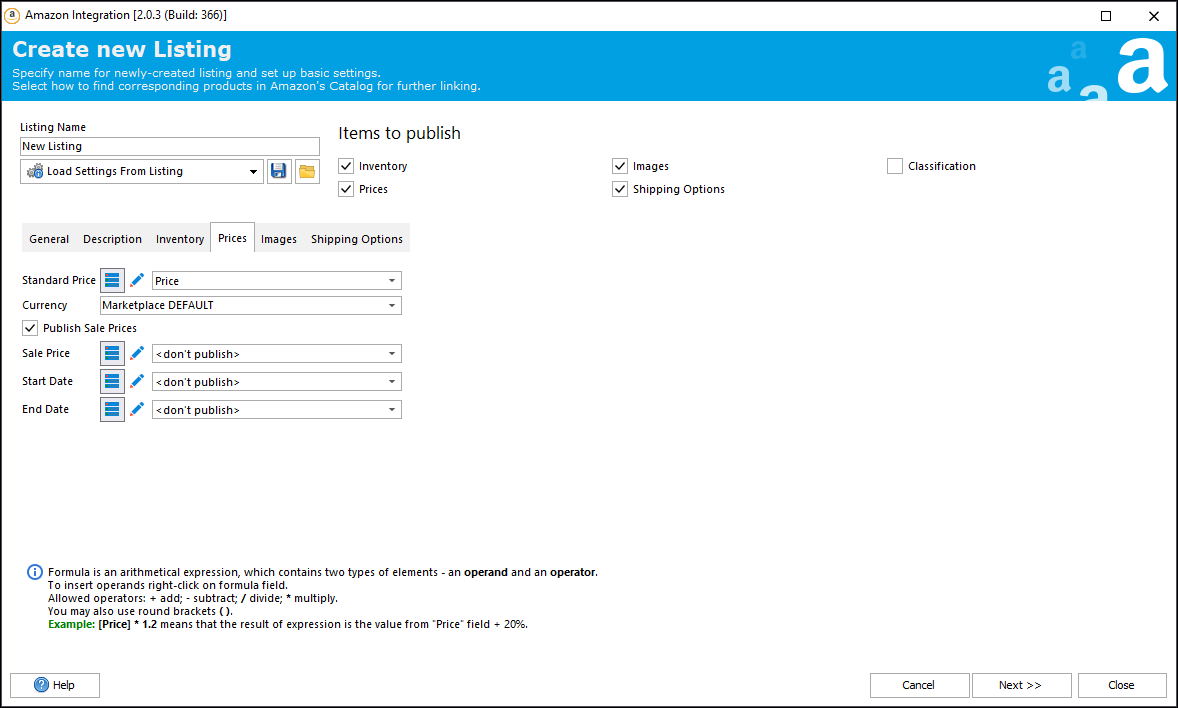Click the Cancel button
This screenshot has width=1178, height=708.
click(919, 685)
